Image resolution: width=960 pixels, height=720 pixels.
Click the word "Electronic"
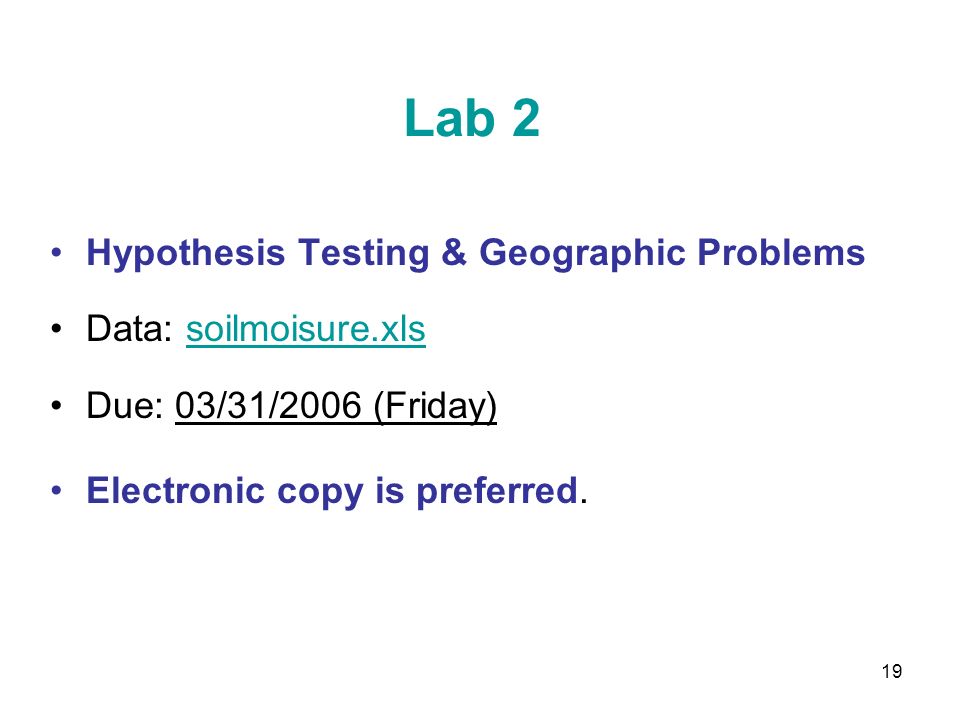[x=175, y=490]
